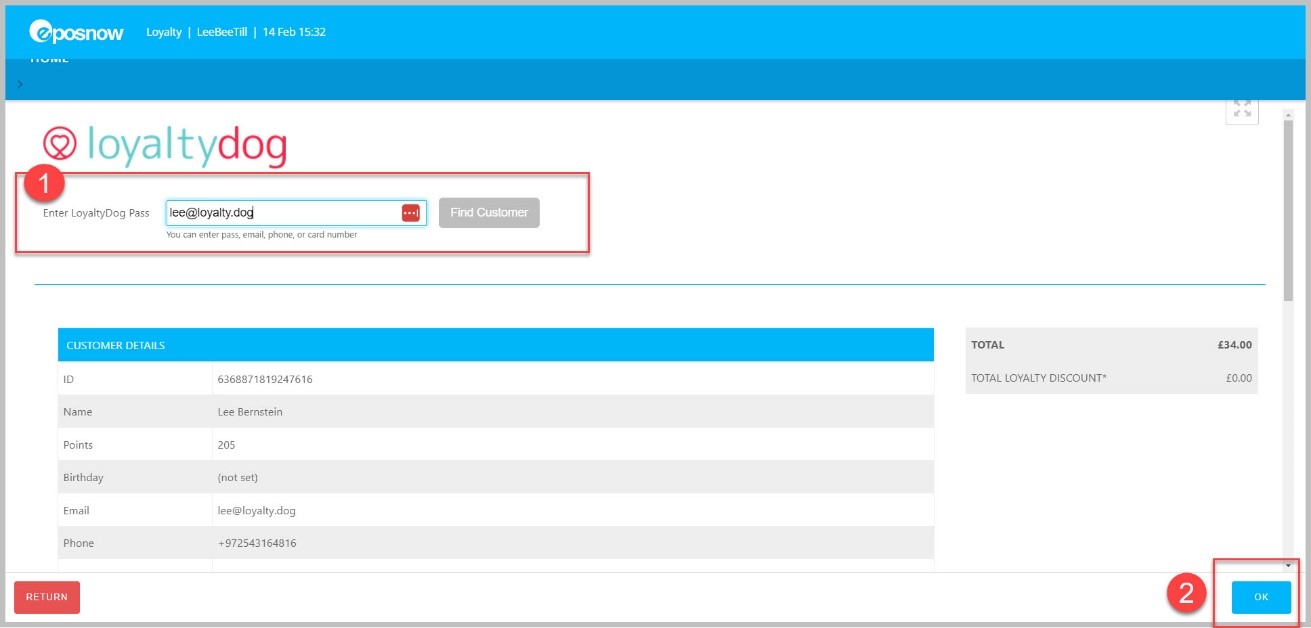Select the points value 205
1311x628 pixels.
[225, 445]
